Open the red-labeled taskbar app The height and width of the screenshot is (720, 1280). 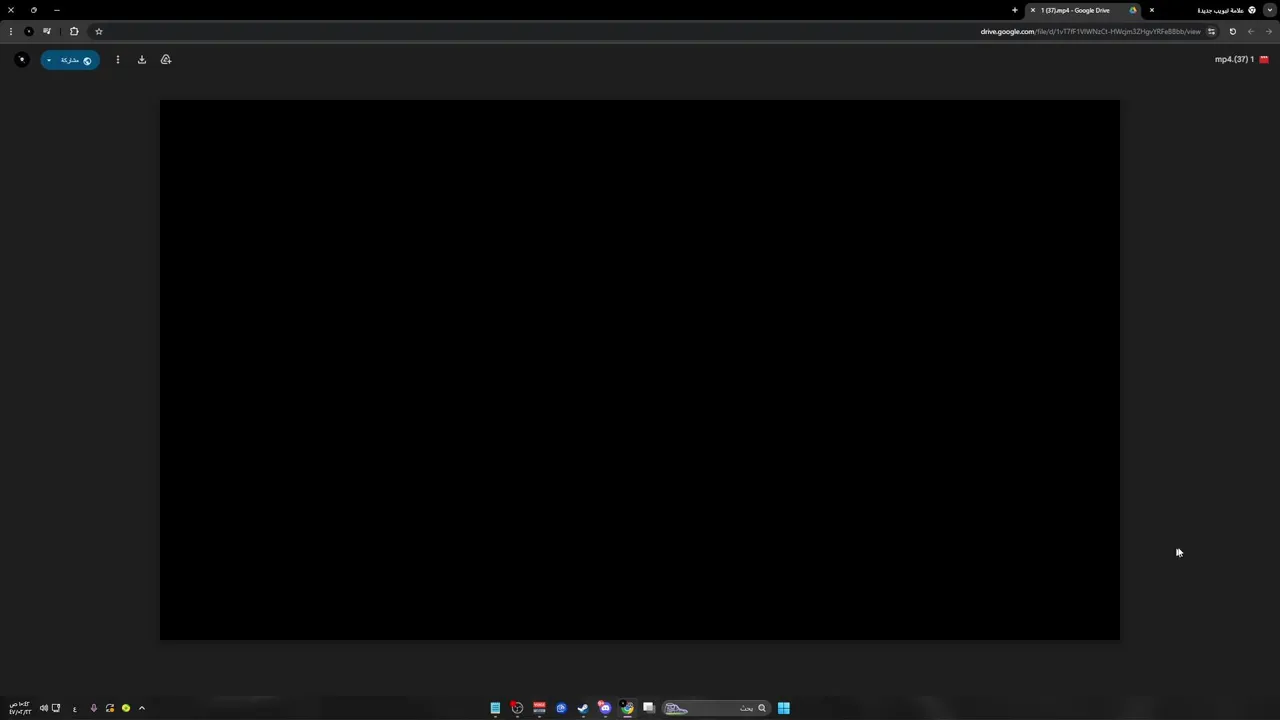point(539,708)
